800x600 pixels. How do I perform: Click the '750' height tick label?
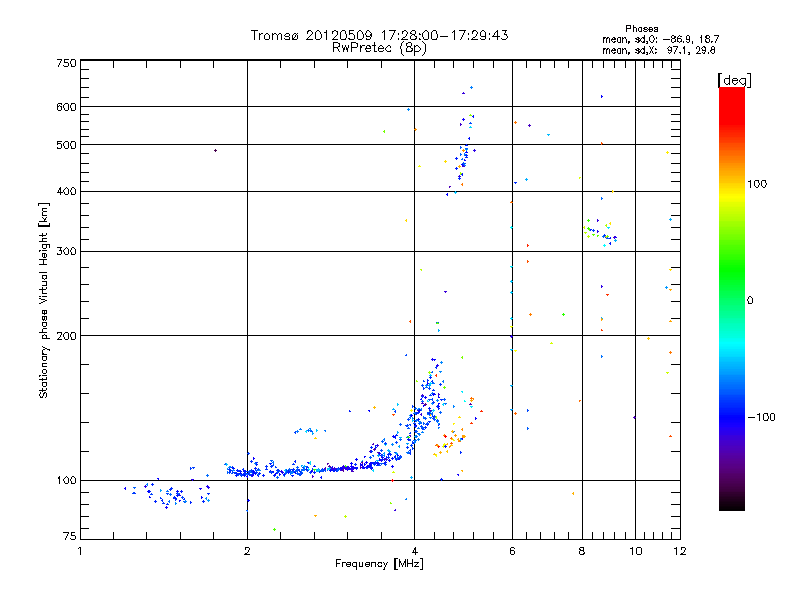66,63
